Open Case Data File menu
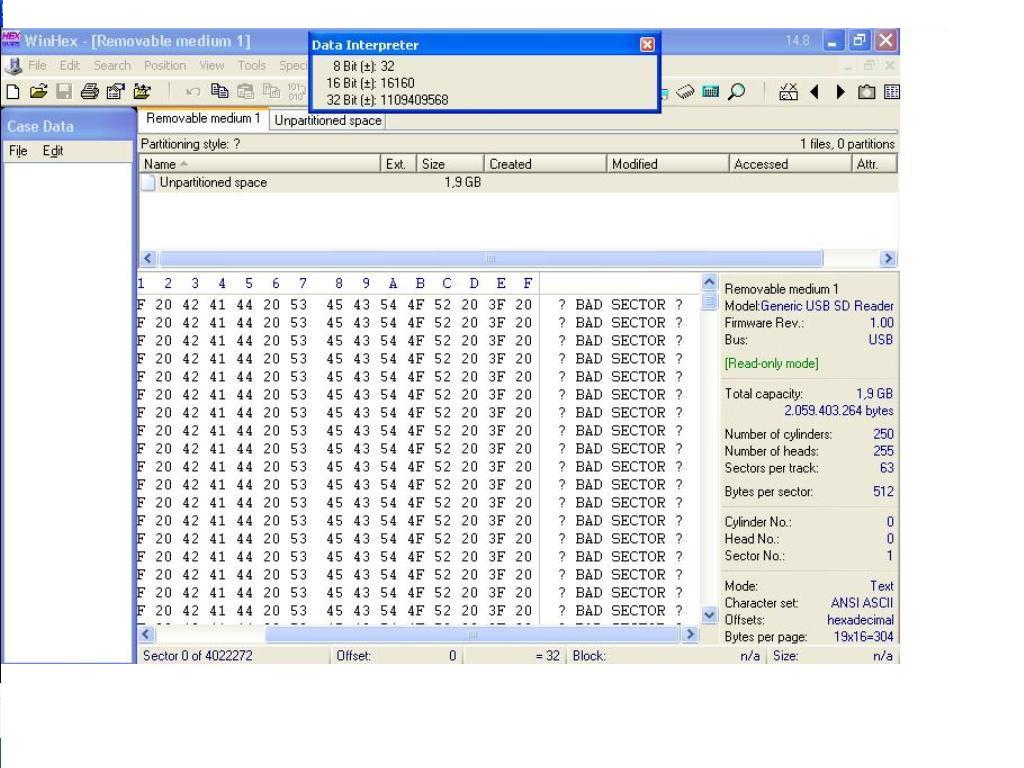Viewport: 1024px width, 768px height. coord(18,151)
